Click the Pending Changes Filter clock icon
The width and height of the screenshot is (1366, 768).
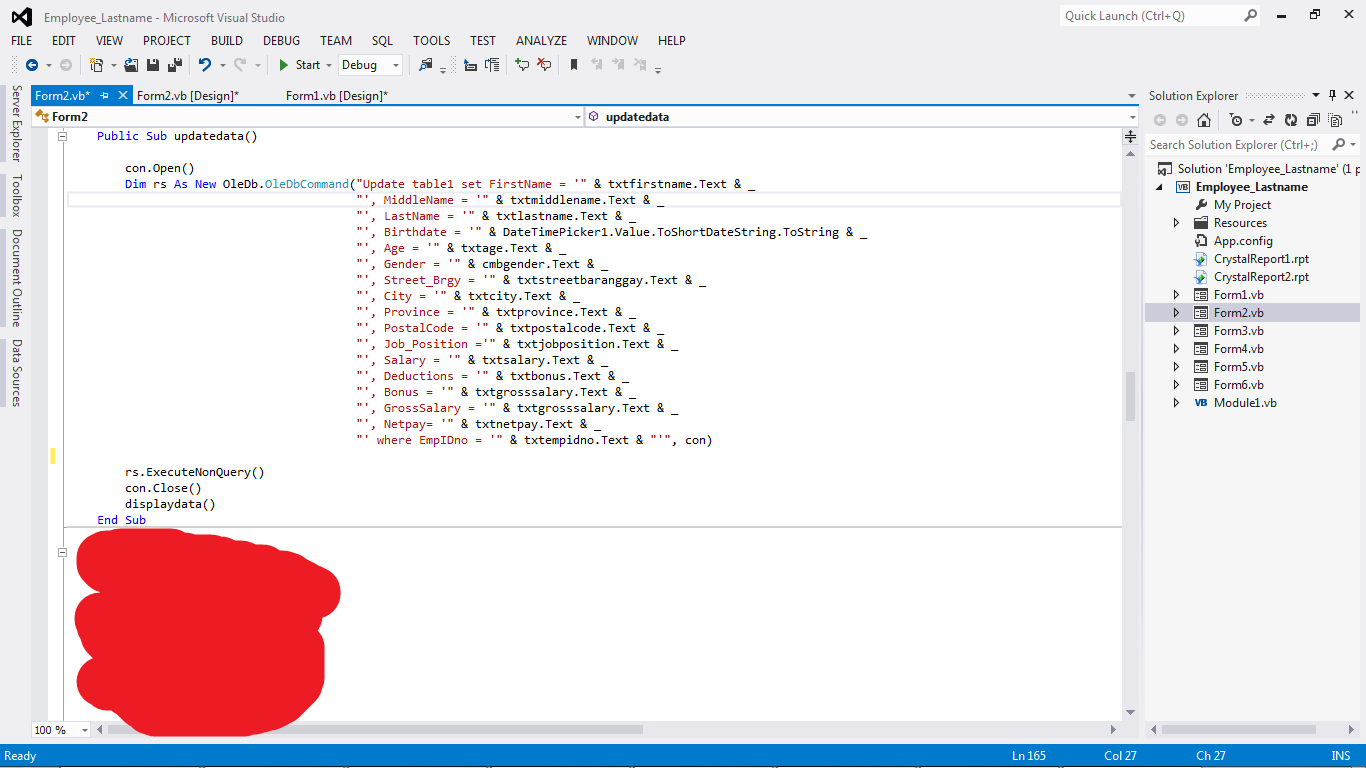coord(1236,120)
